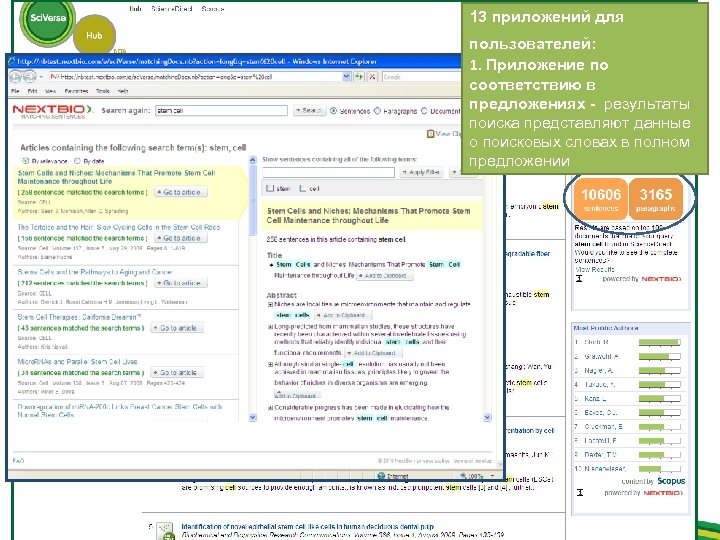720x540 pixels.
Task: Open the File menu
Action: (15, 91)
